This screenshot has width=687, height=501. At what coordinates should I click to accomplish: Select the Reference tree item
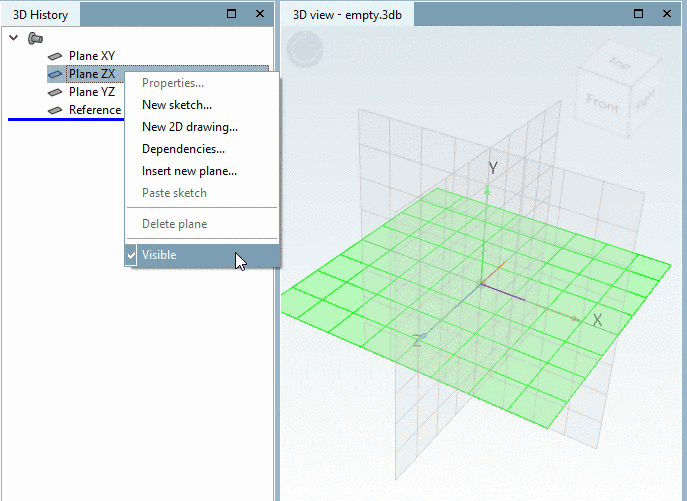tap(95, 110)
